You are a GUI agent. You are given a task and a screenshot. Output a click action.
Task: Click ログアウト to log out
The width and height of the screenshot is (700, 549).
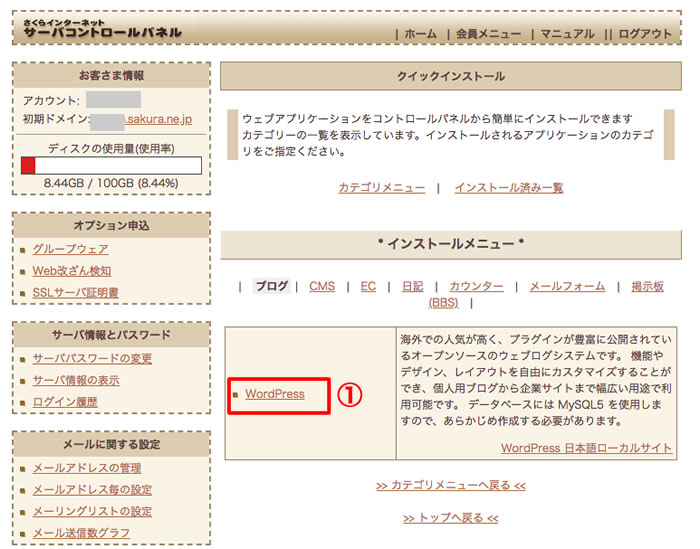tap(645, 34)
